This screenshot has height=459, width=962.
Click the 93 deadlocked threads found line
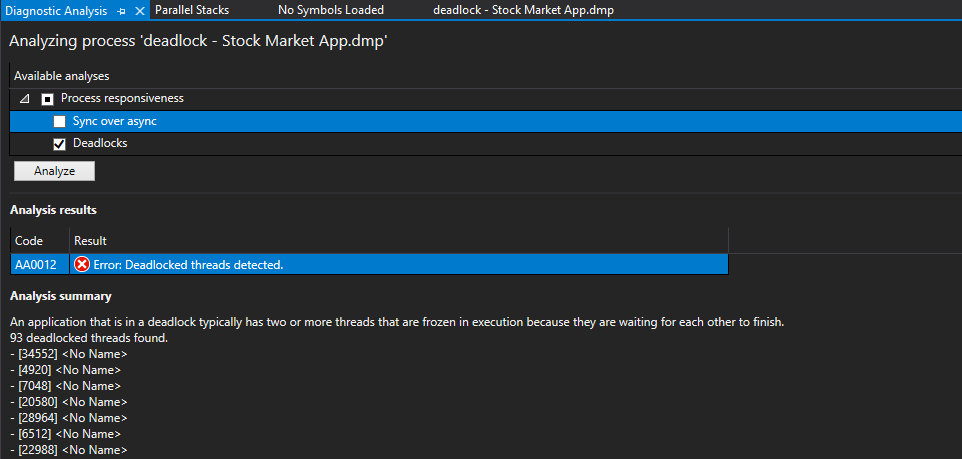point(89,338)
